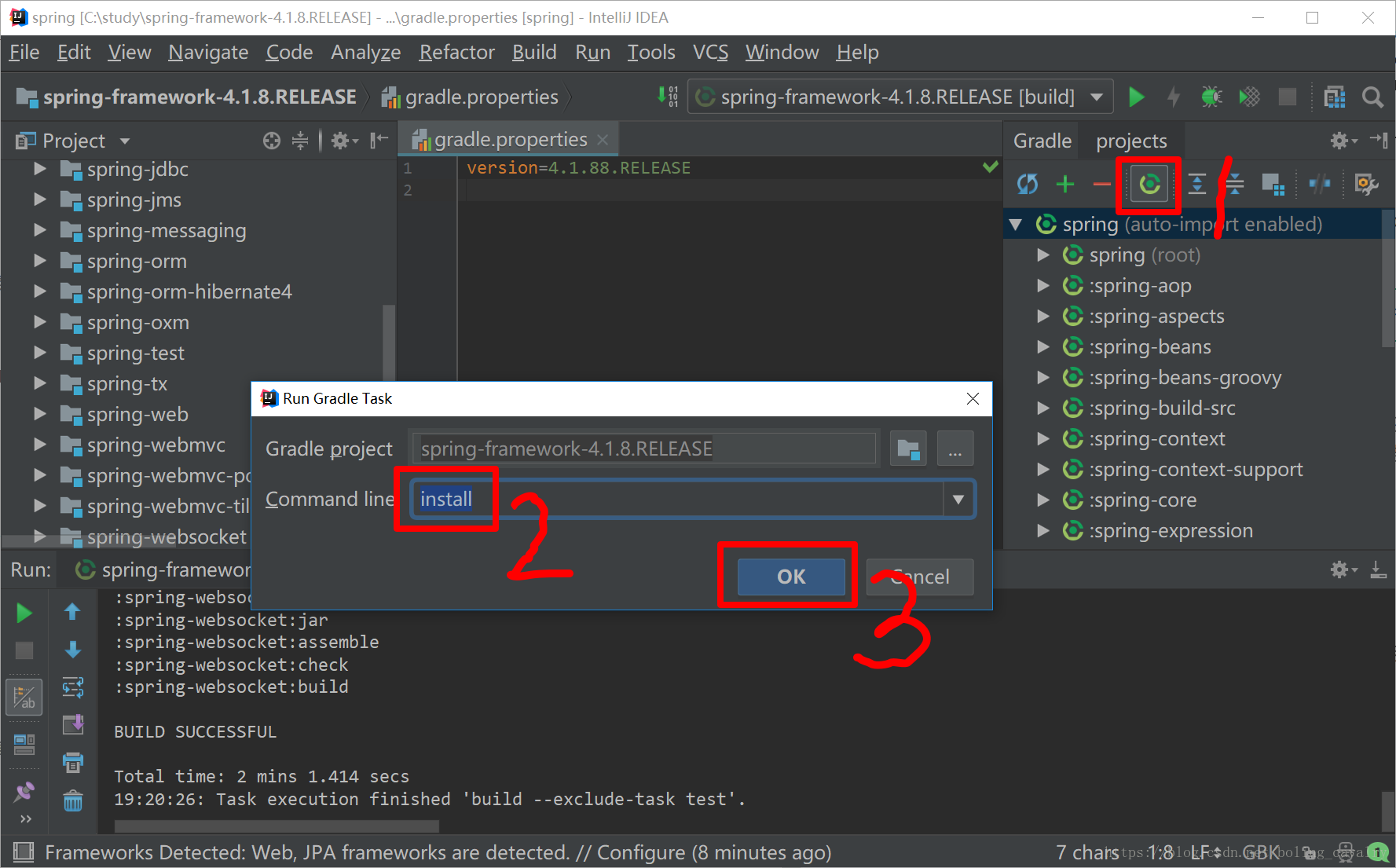Open Gradle panel gear options
Screen dimensions: 1396x868
pos(1343,141)
